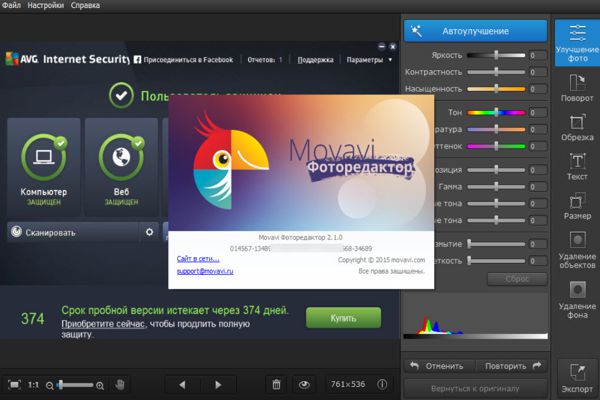Delete image with trash icon

point(276,384)
